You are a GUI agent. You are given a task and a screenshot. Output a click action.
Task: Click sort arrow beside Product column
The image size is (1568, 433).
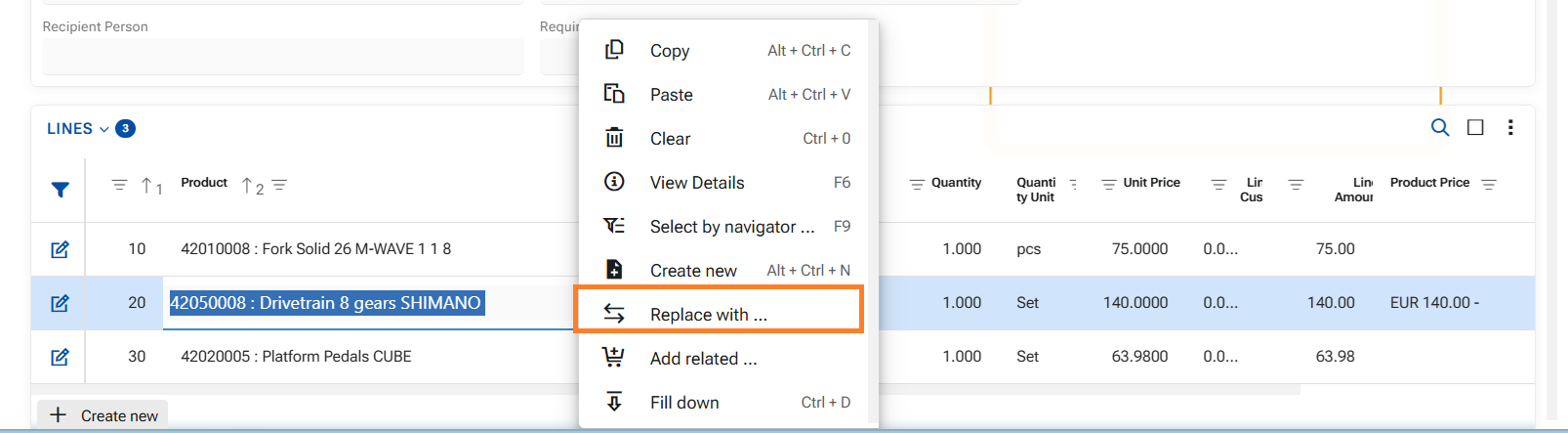click(x=248, y=185)
